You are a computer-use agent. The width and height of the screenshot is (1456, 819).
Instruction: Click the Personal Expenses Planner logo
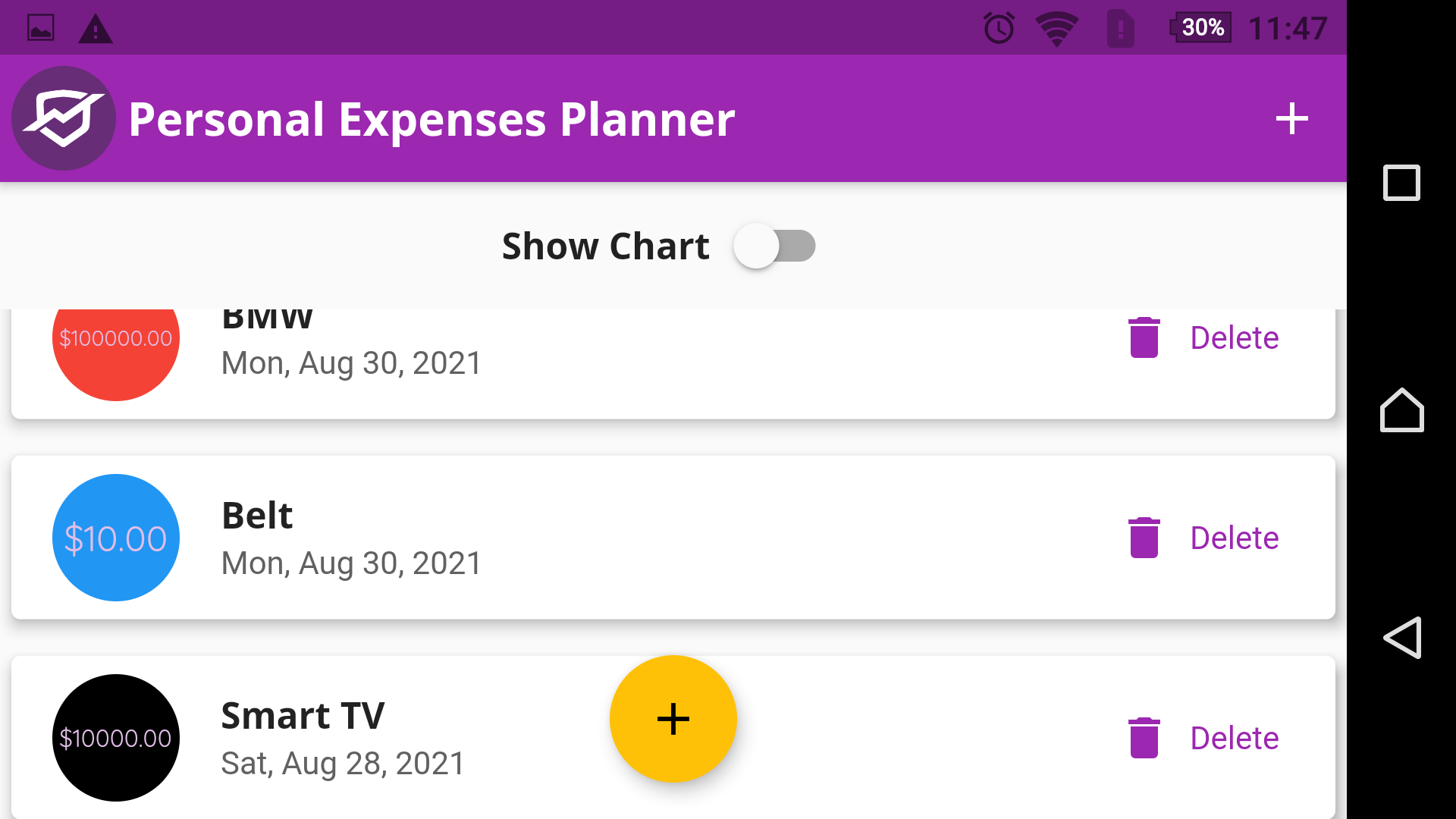(64, 118)
